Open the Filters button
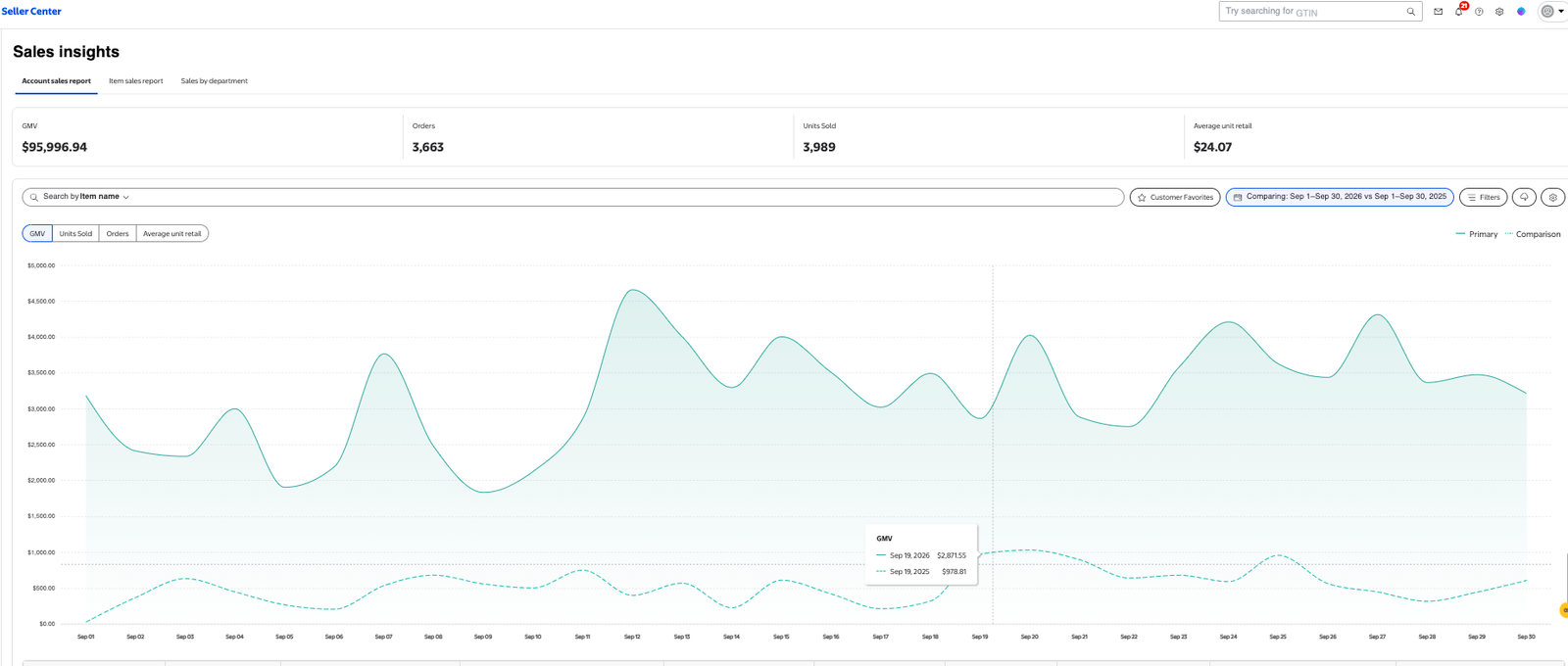 pos(1484,197)
